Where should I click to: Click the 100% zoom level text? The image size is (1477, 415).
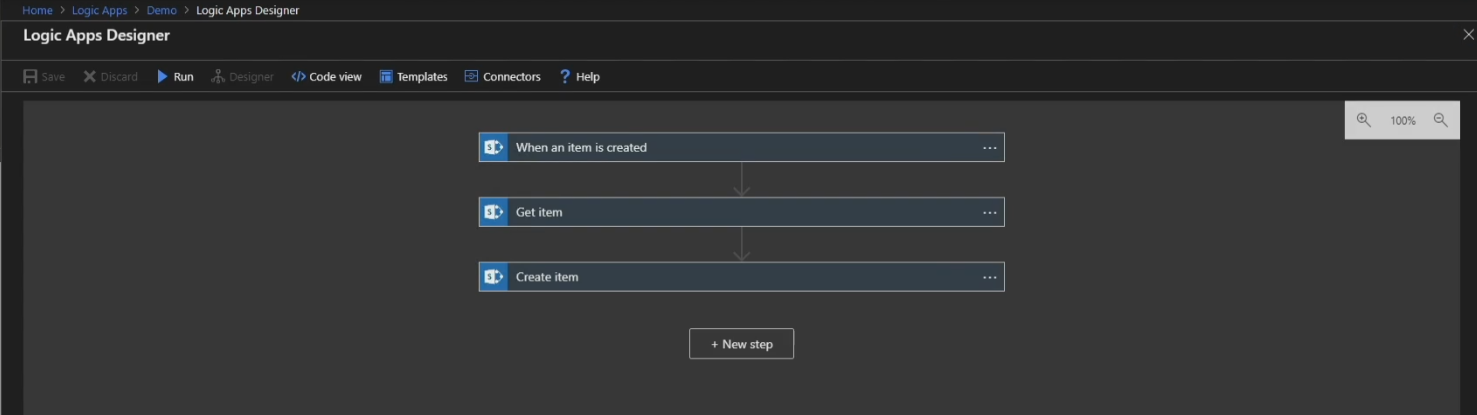pos(1403,121)
